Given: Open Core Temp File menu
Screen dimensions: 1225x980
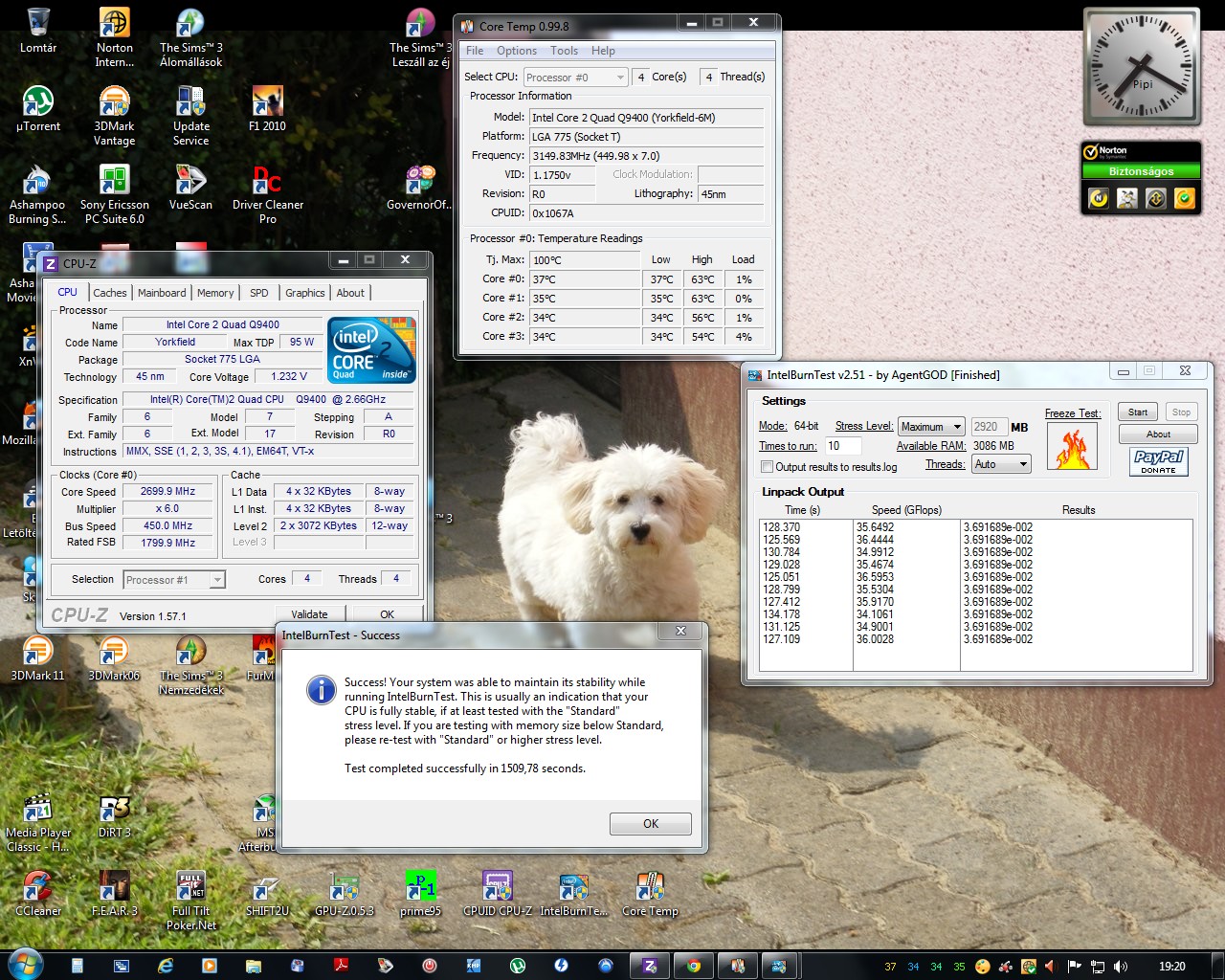Looking at the screenshot, I should [x=475, y=51].
